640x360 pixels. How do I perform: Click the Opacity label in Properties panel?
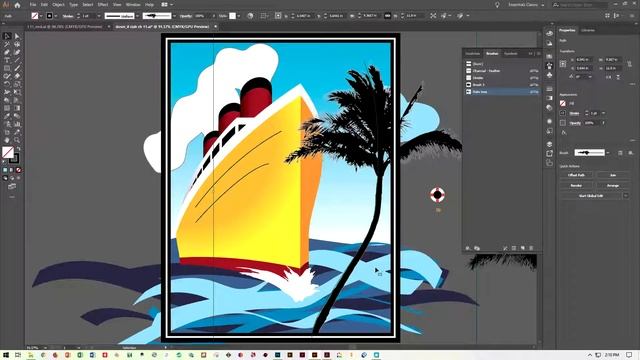[575, 123]
